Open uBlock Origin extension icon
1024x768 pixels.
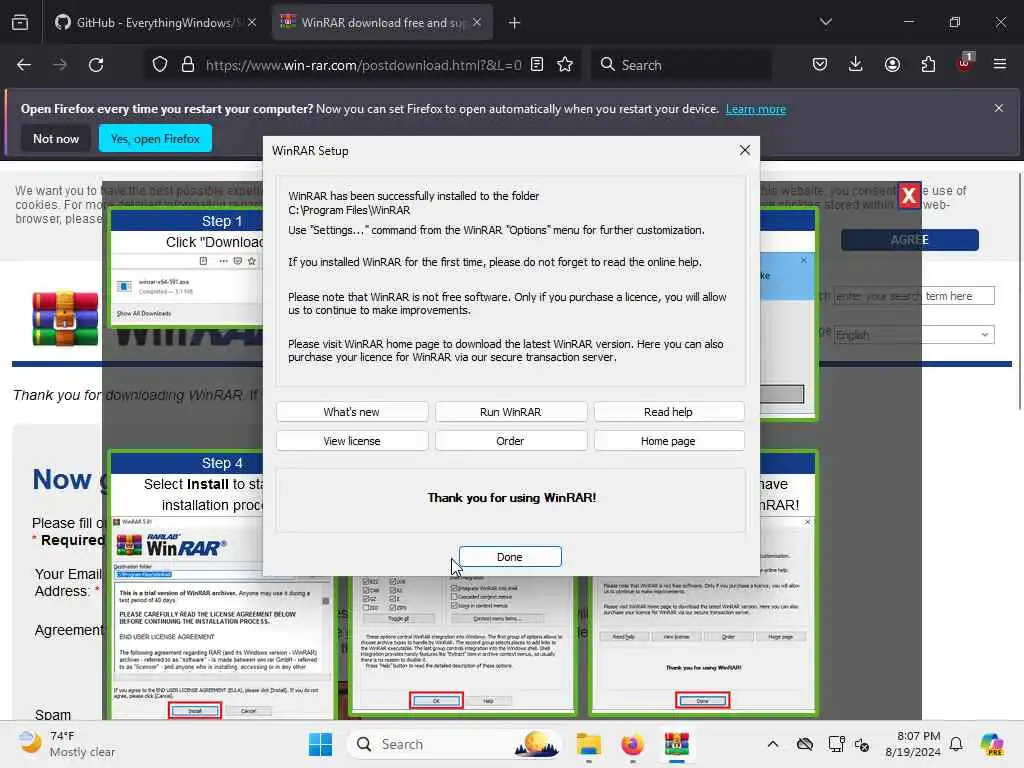point(965,63)
